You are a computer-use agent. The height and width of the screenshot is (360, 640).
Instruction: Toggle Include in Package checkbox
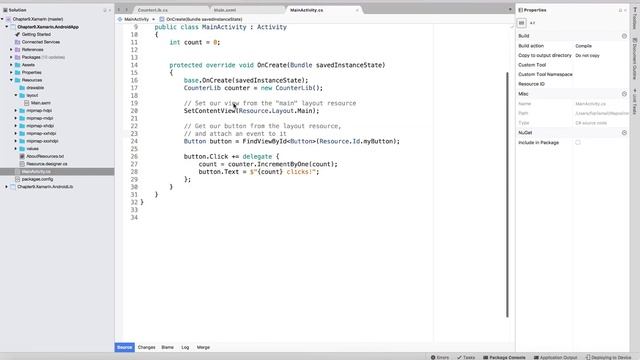tap(578, 142)
